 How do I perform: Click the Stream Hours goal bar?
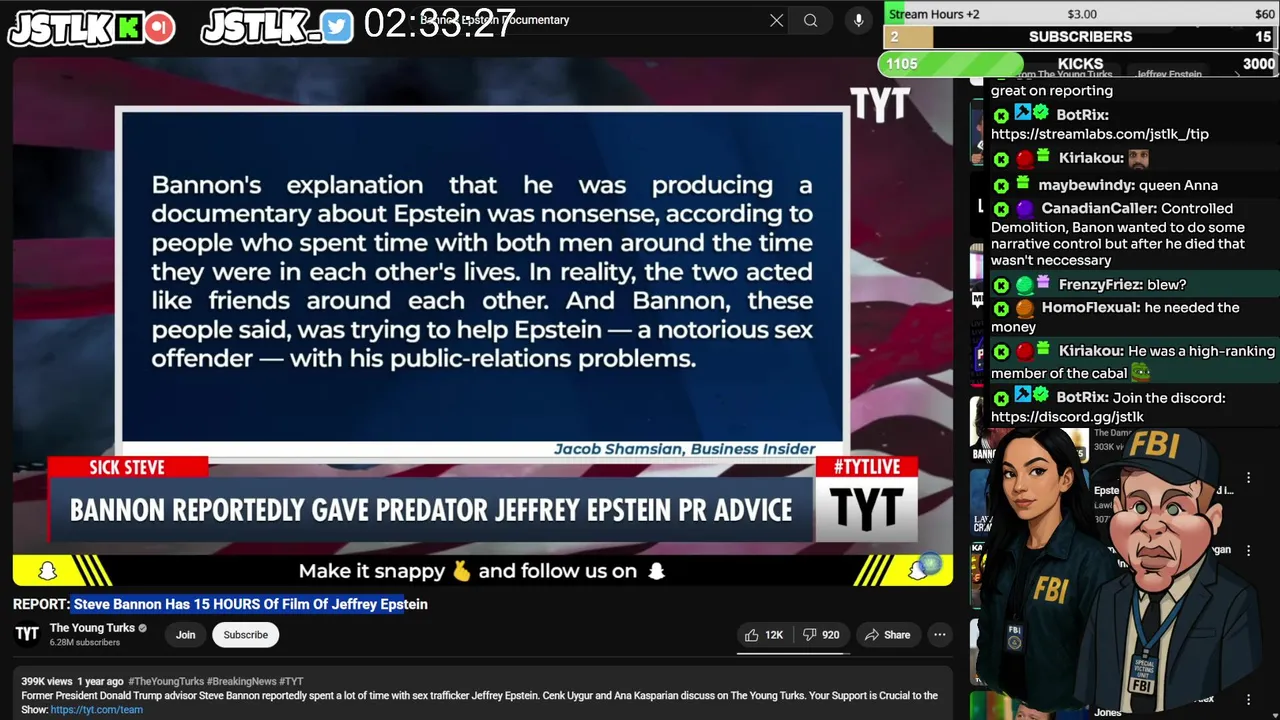[x=1081, y=14]
